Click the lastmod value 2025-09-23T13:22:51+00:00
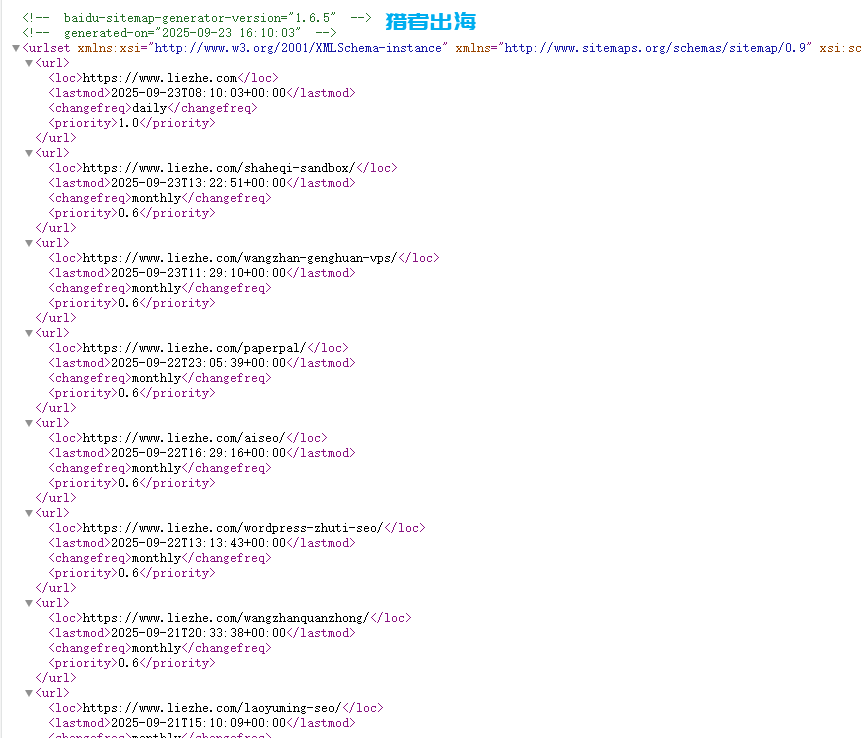Viewport: 861px width, 738px height. (x=199, y=183)
